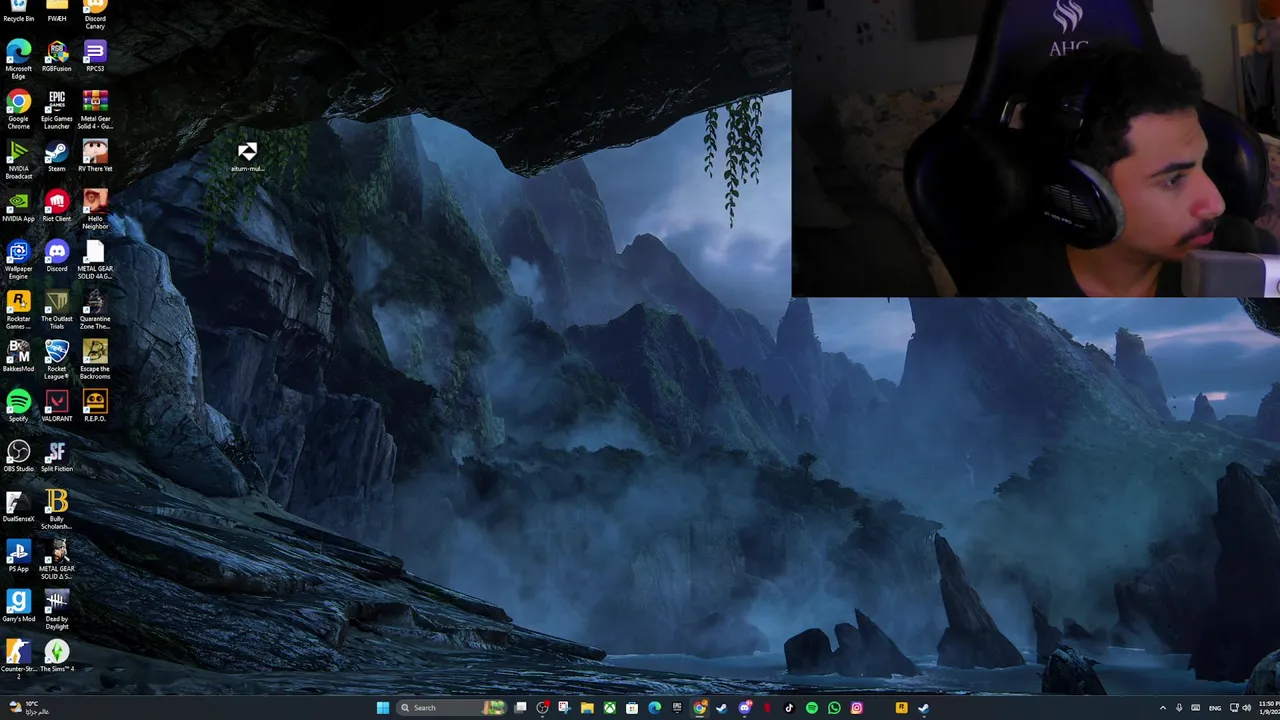Image resolution: width=1280 pixels, height=720 pixels.
Task: Open the volume control in the system tray
Action: 1249,708
